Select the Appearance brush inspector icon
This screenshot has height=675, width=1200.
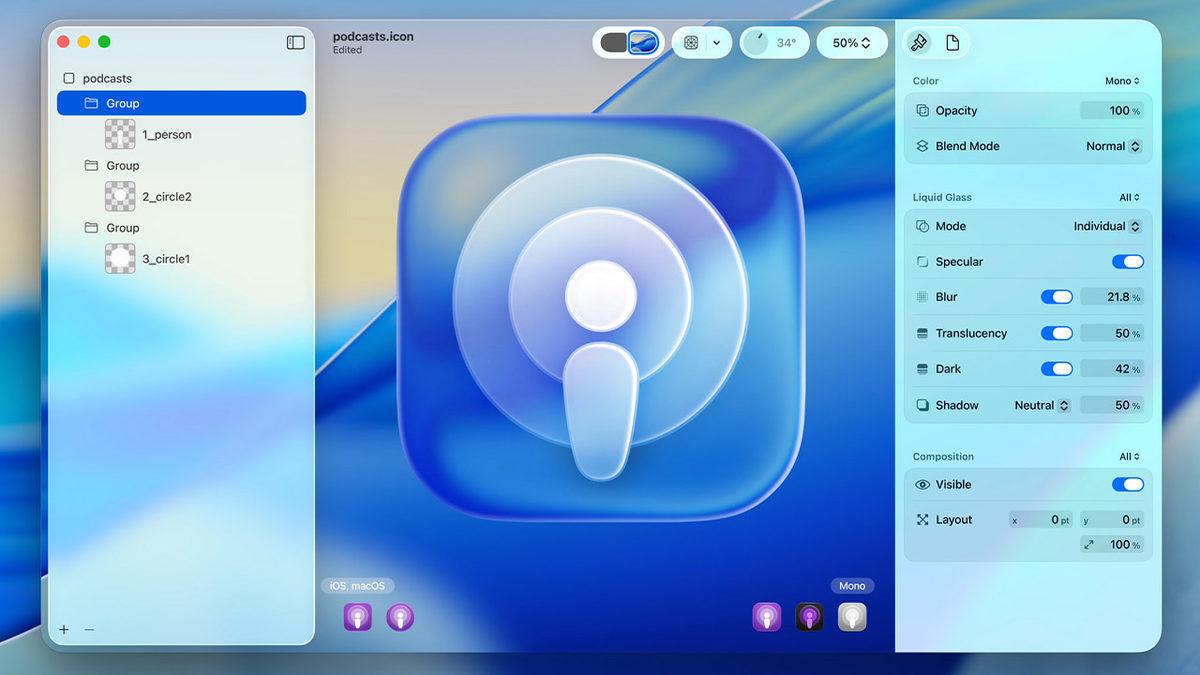point(918,43)
